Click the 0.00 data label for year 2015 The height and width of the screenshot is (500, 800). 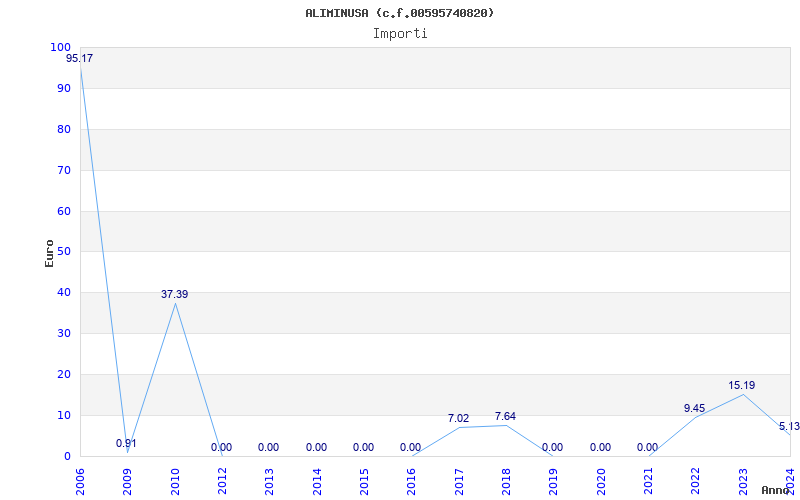(363, 447)
